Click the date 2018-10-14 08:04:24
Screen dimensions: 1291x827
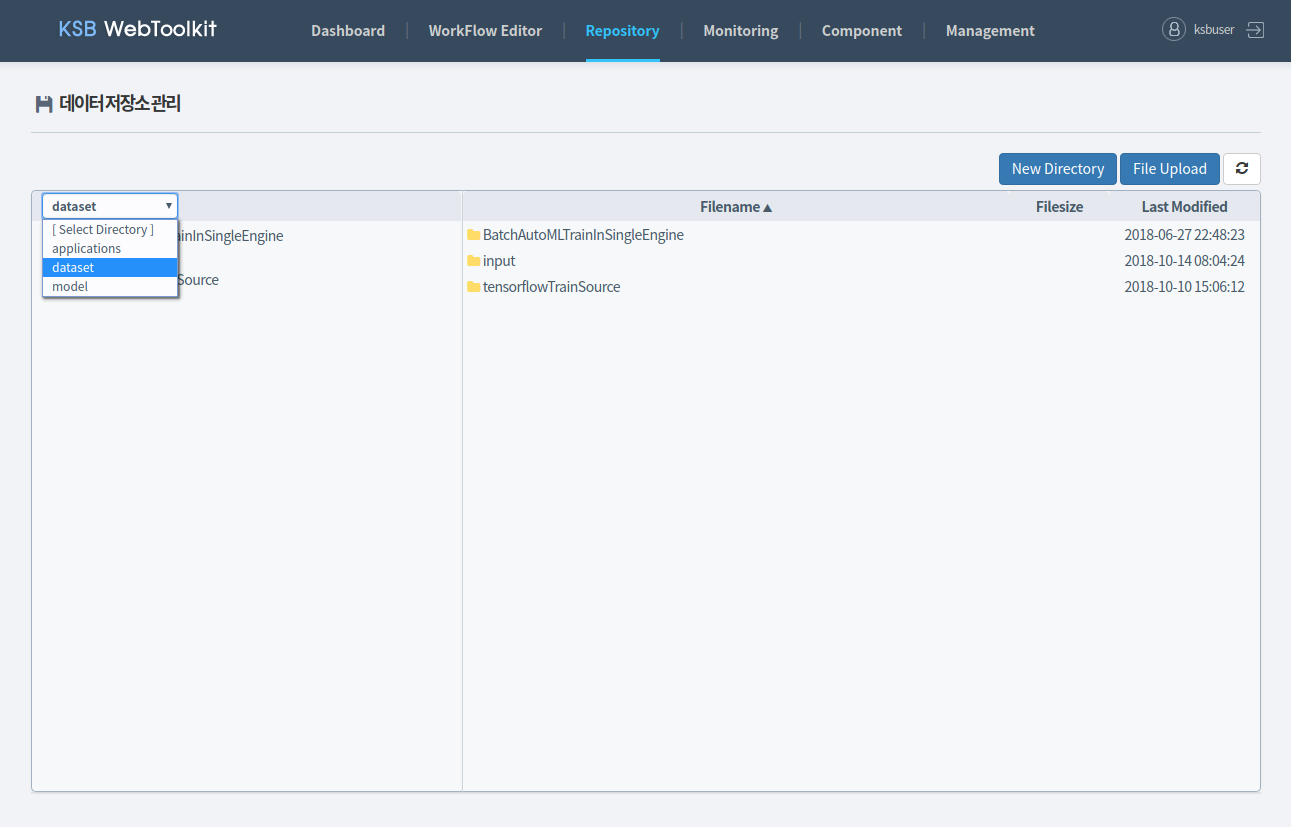click(x=1184, y=261)
